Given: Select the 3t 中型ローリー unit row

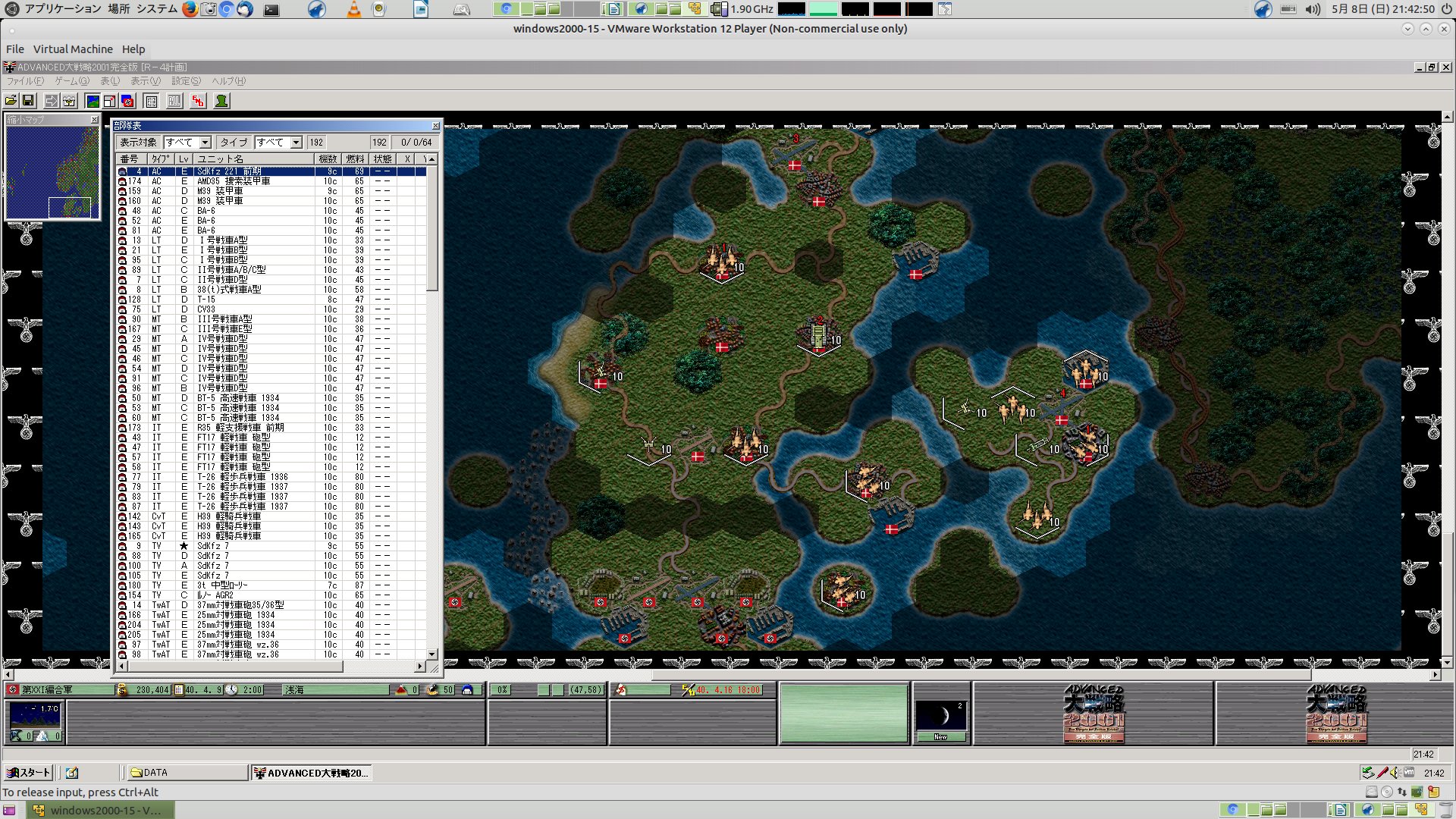Looking at the screenshot, I should [x=271, y=585].
